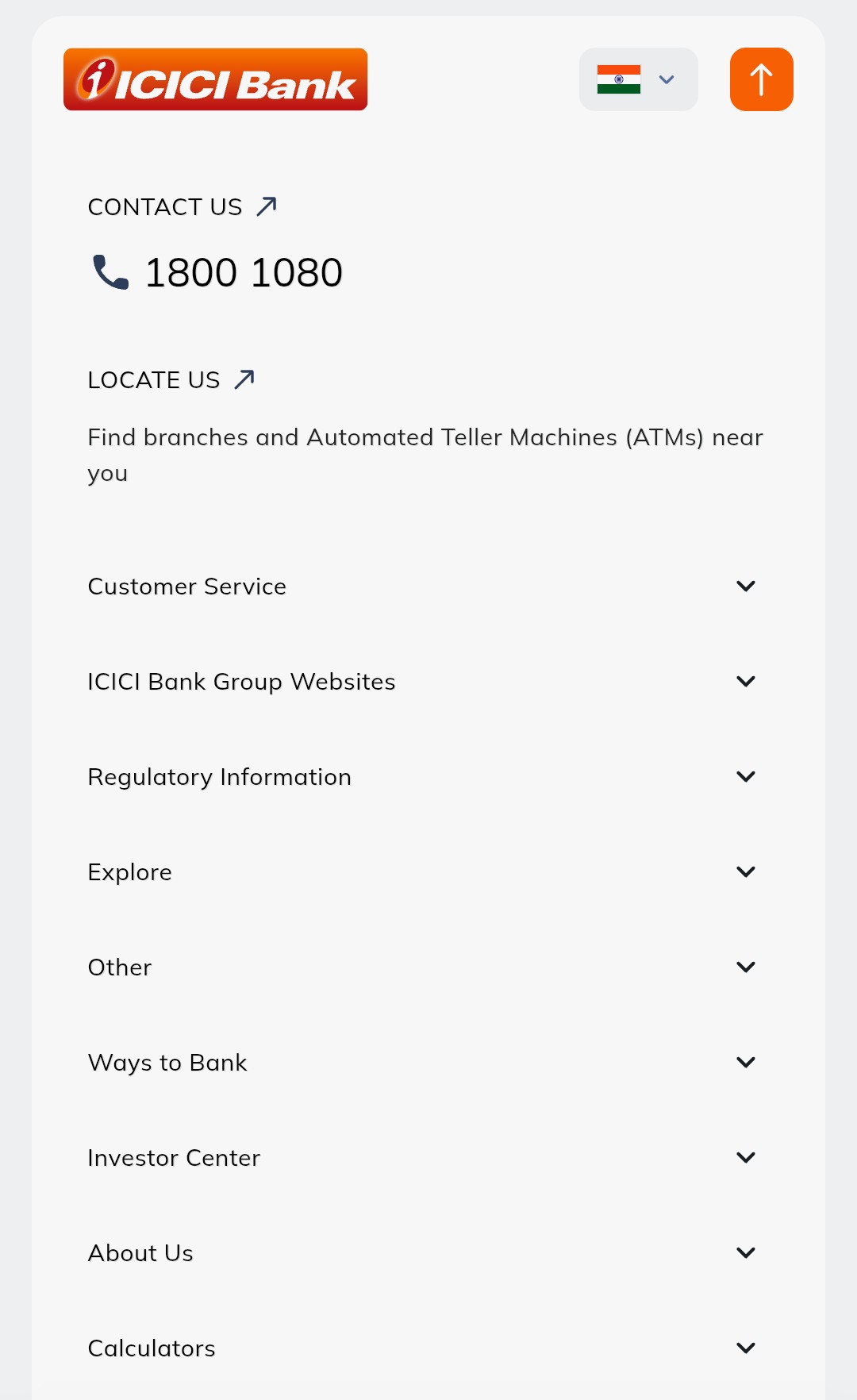This screenshot has width=857, height=1400.
Task: Click the Find branches and ATMs description
Action: (425, 455)
